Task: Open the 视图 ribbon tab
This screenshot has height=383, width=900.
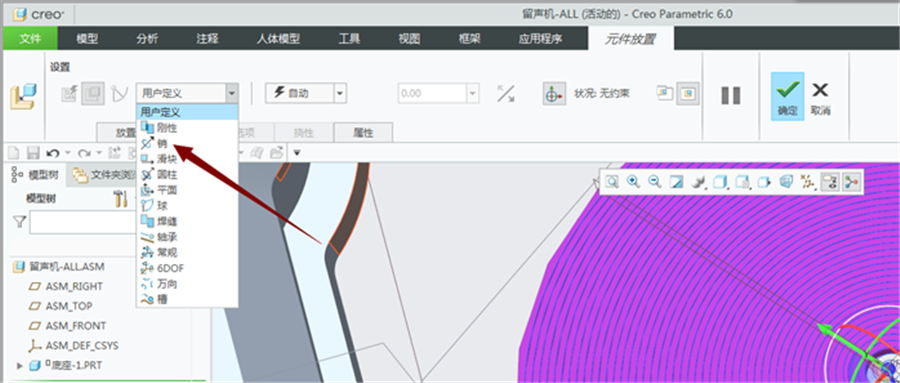Action: coord(409,38)
